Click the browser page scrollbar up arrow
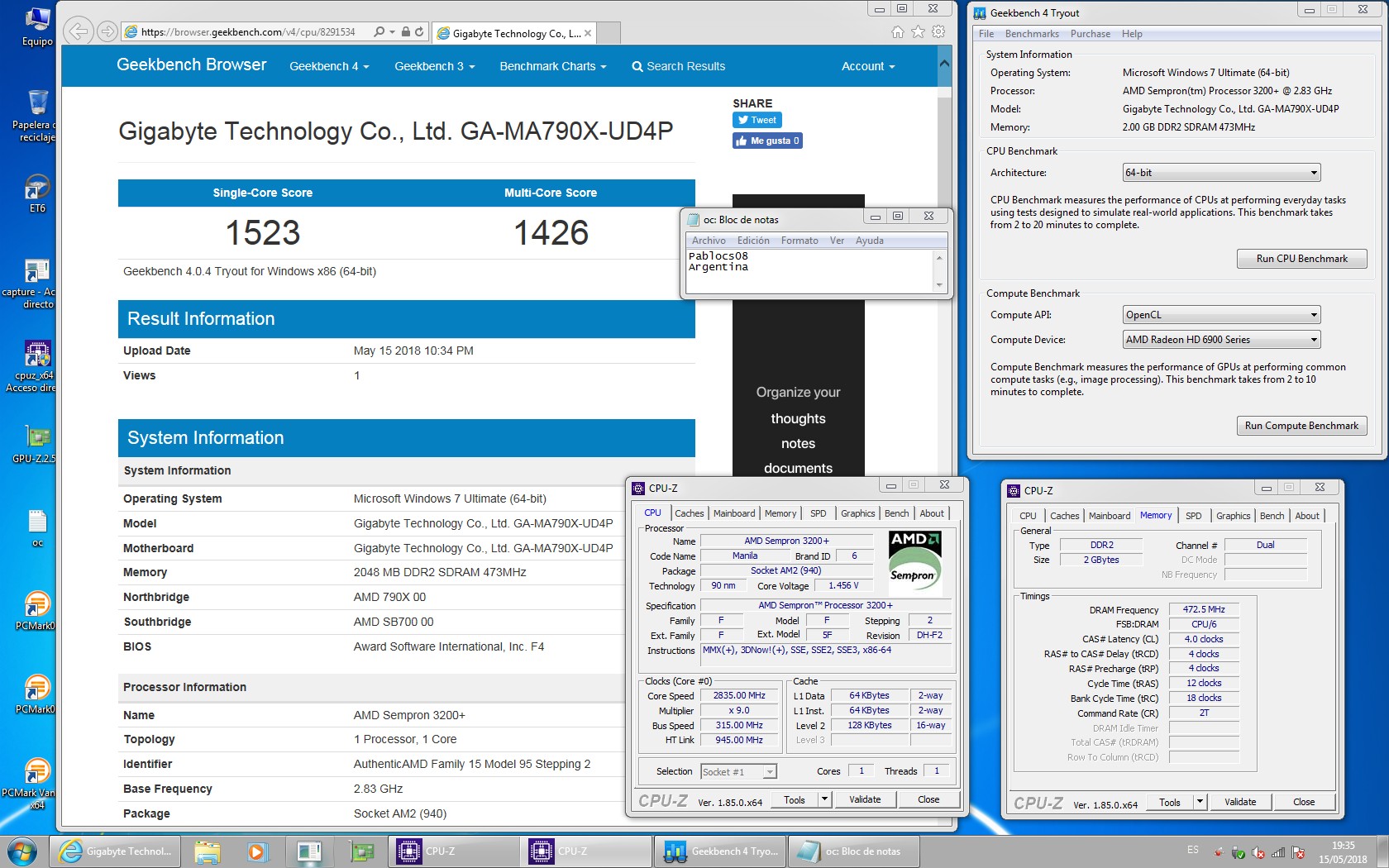This screenshot has width=1389, height=868. pos(945,64)
